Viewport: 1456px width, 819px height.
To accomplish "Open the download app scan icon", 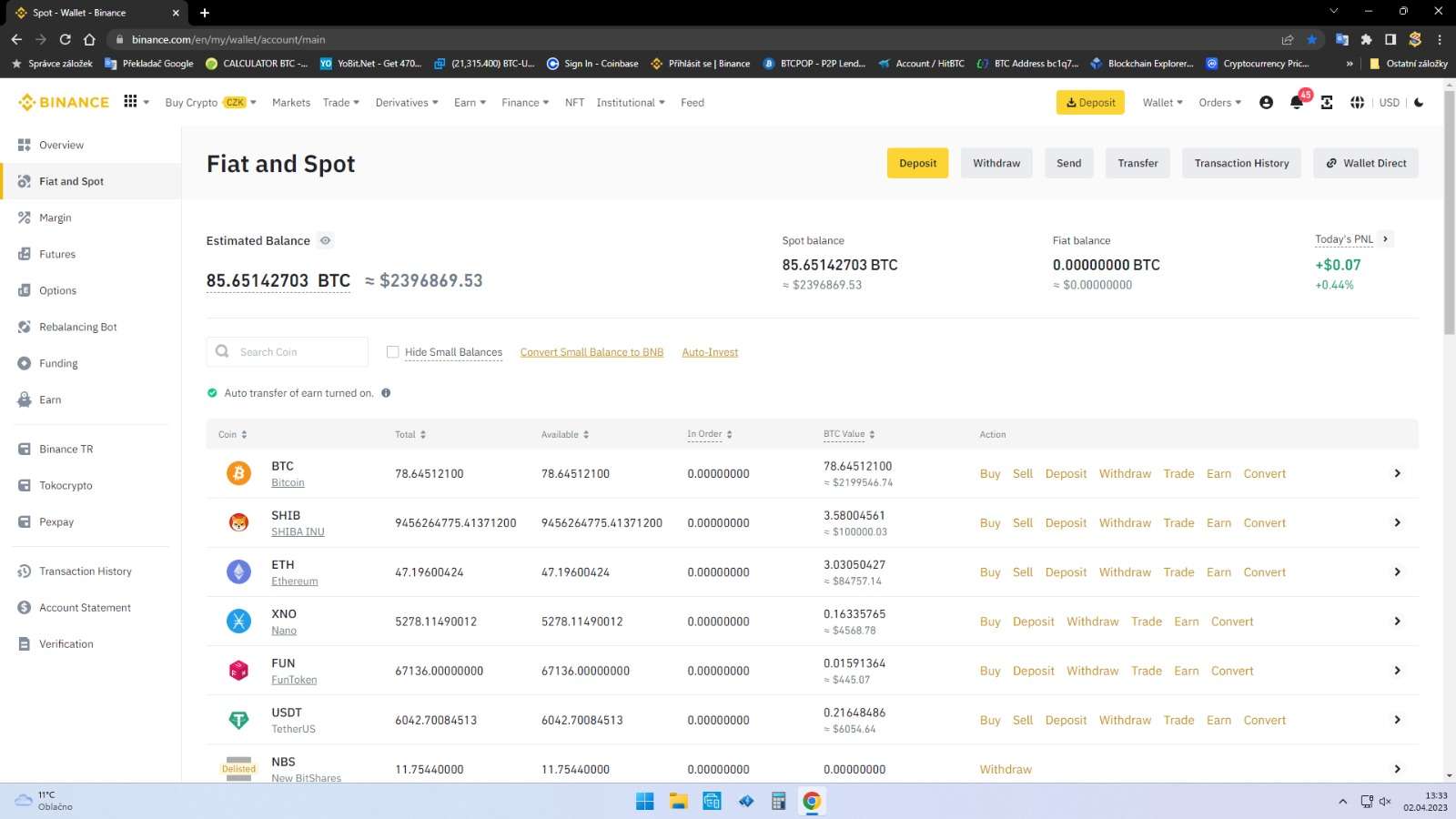I will click(x=1327, y=103).
